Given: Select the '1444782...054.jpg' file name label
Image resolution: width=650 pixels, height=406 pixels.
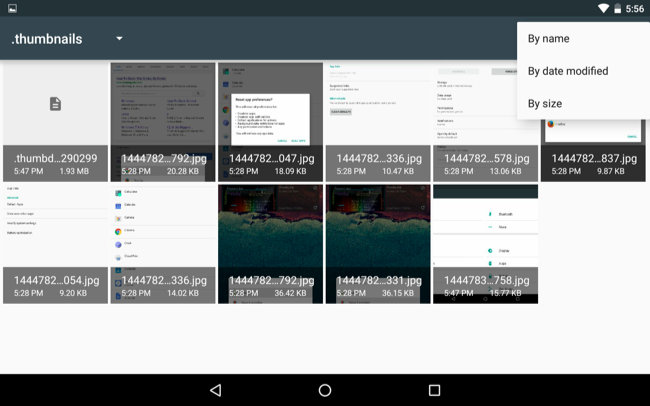Looking at the screenshot, I should tap(56, 280).
